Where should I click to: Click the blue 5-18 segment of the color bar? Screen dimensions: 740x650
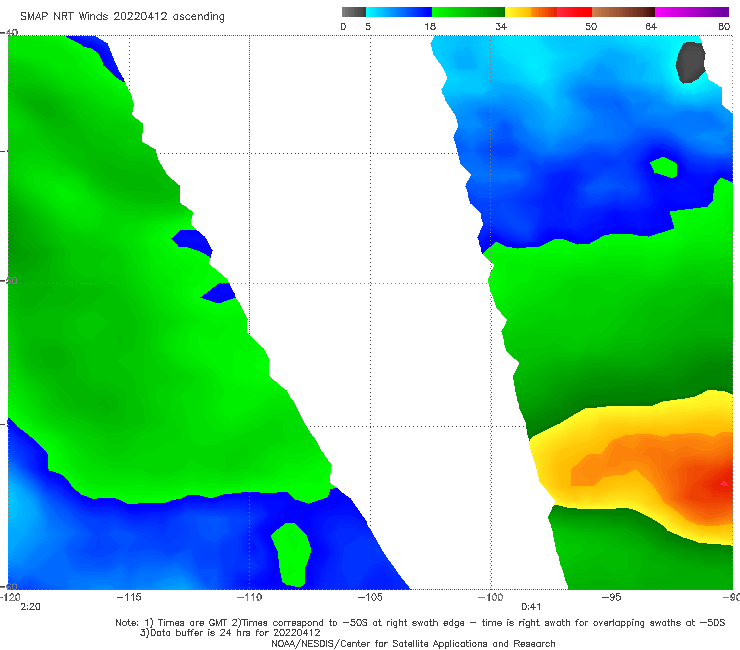point(399,12)
